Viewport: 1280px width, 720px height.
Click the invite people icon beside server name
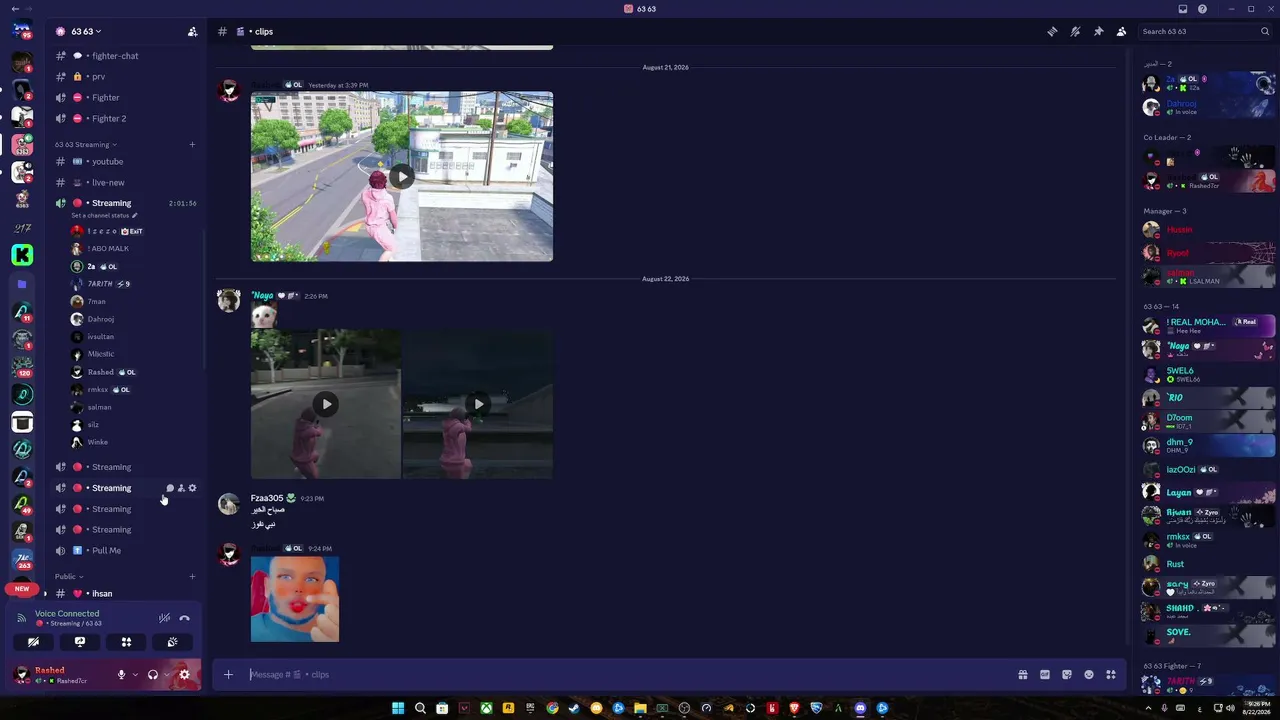[192, 31]
